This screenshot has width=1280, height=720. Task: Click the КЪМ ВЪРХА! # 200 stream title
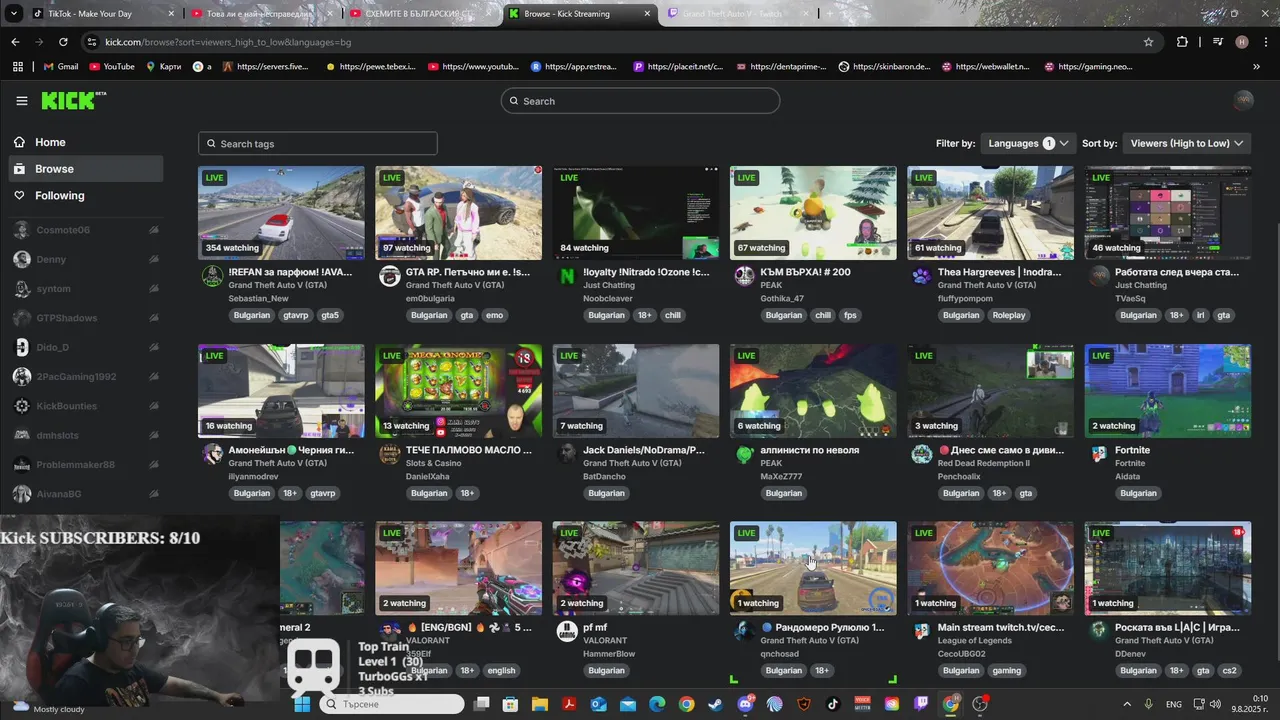pos(805,272)
